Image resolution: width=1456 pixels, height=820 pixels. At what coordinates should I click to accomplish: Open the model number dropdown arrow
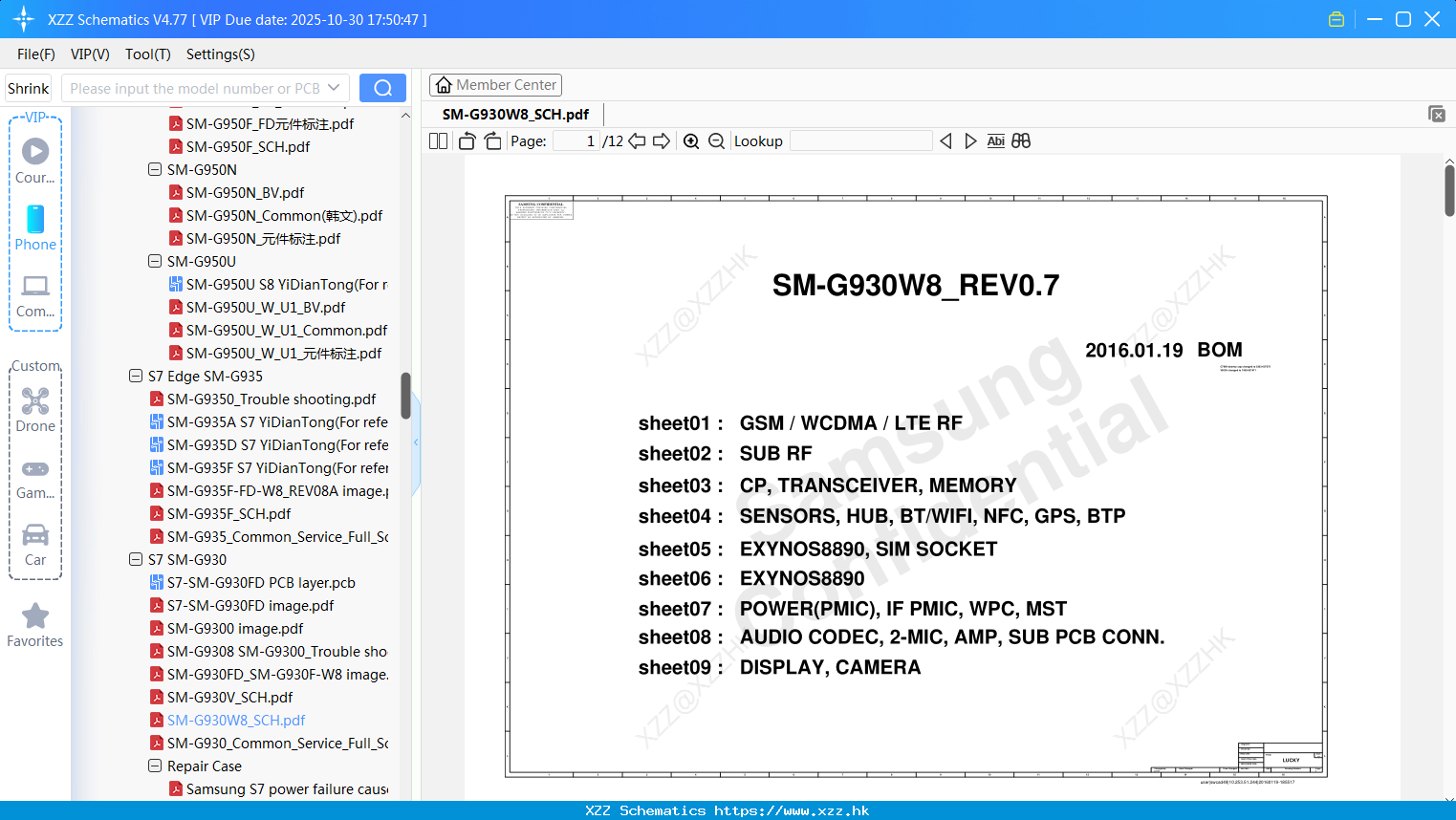(x=334, y=88)
